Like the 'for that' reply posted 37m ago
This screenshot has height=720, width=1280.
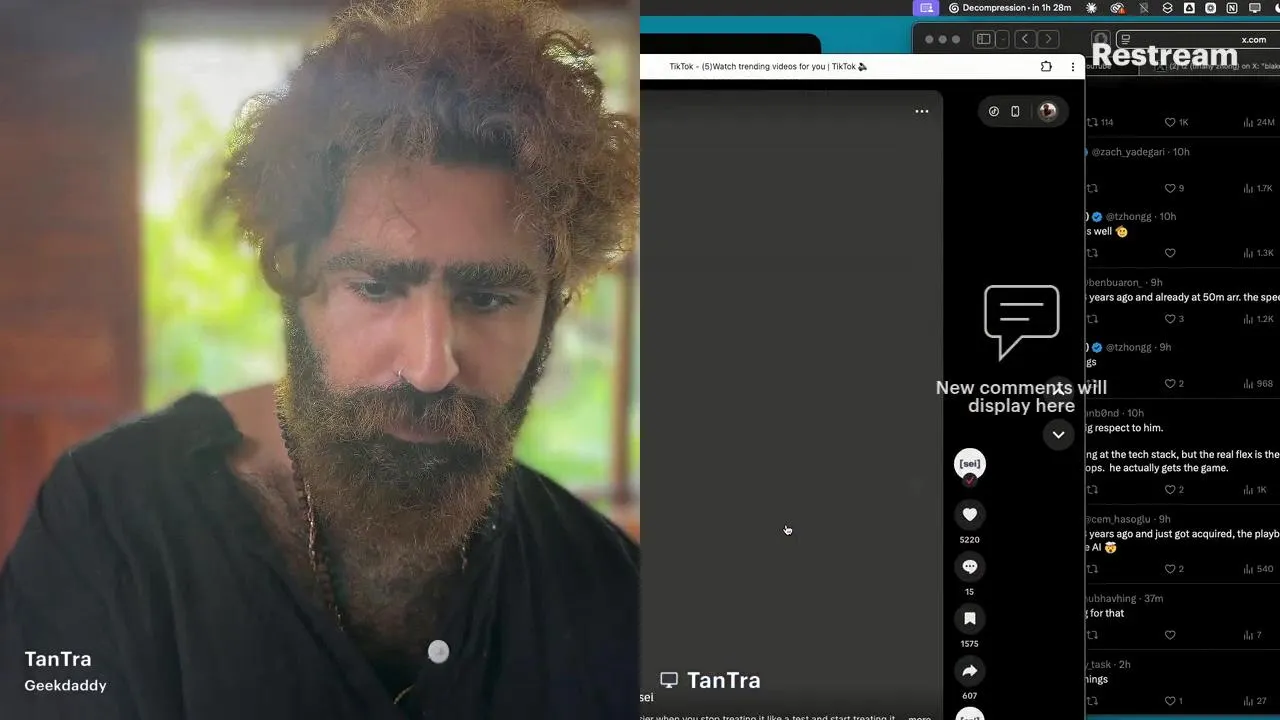point(1170,635)
